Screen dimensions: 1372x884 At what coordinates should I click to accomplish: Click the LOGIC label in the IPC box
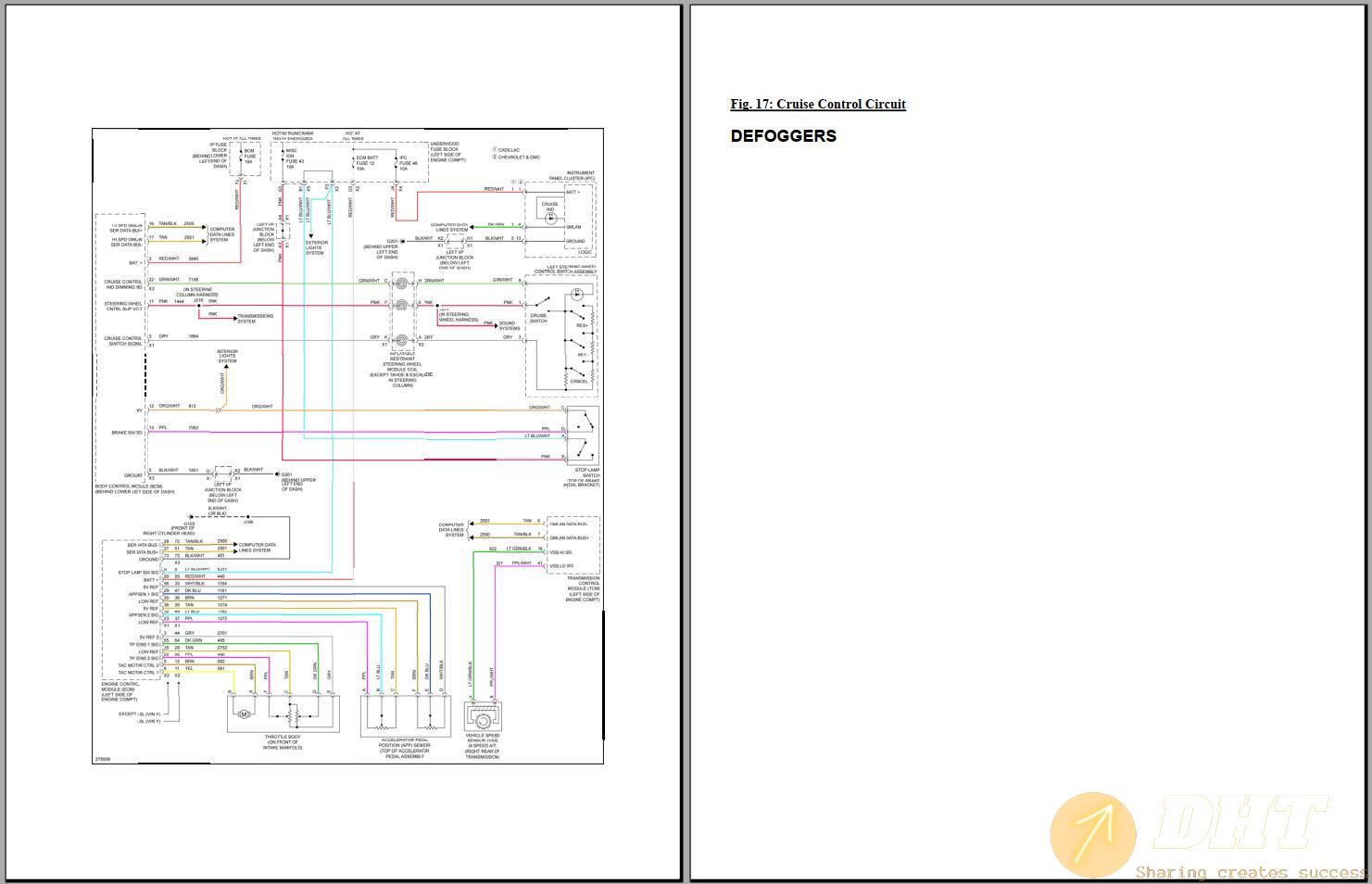(x=585, y=252)
